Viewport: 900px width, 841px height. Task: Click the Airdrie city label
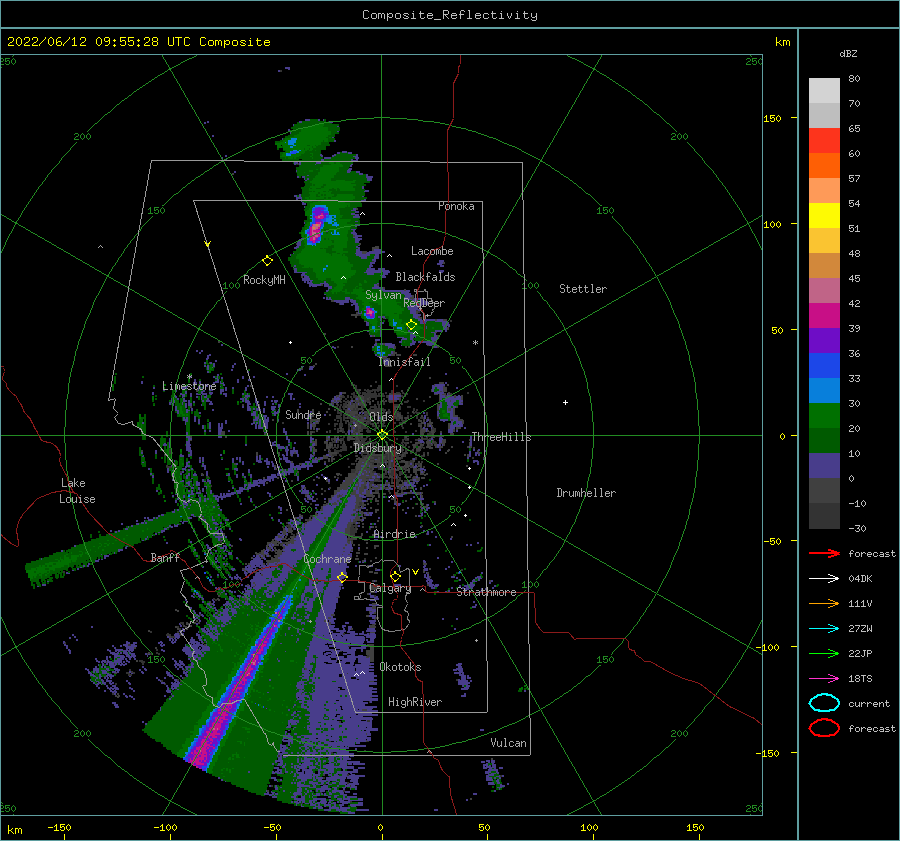coord(394,534)
